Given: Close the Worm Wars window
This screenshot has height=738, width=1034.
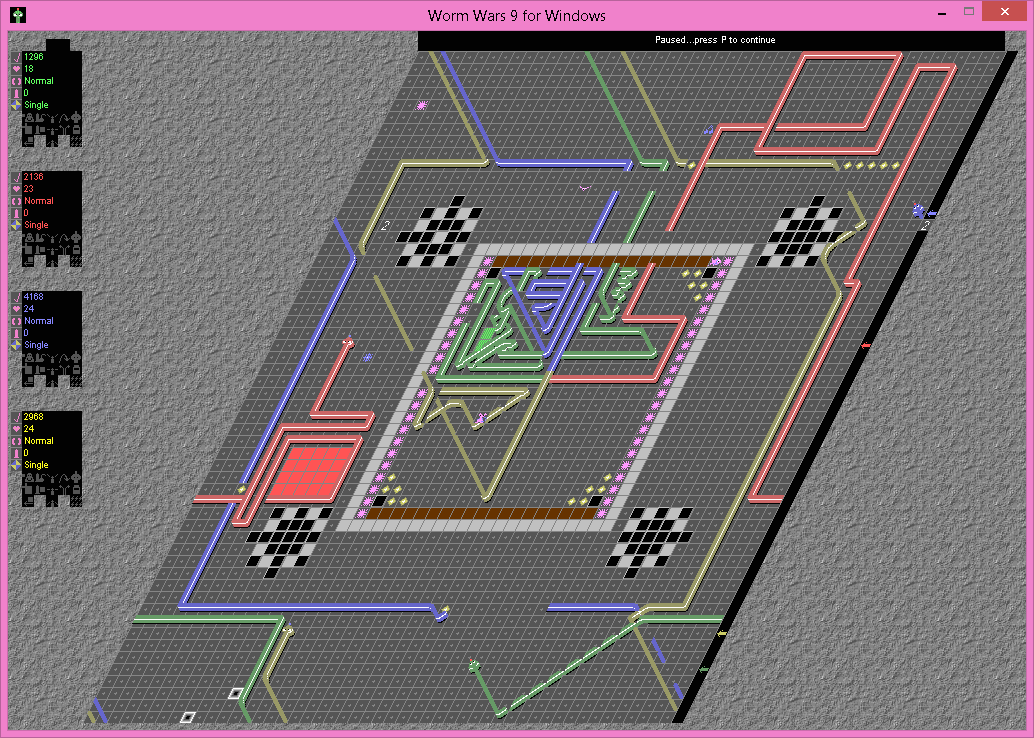Looking at the screenshot, I should (1004, 12).
